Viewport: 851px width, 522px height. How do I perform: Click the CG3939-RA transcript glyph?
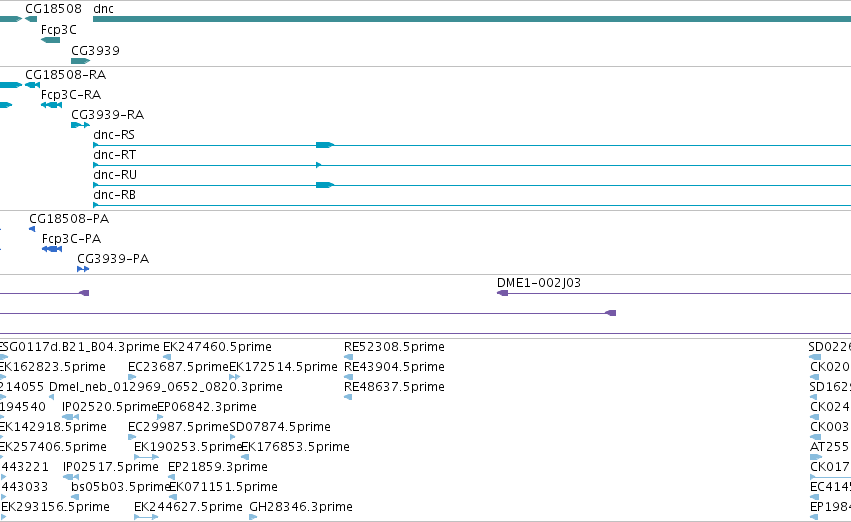pos(80,125)
